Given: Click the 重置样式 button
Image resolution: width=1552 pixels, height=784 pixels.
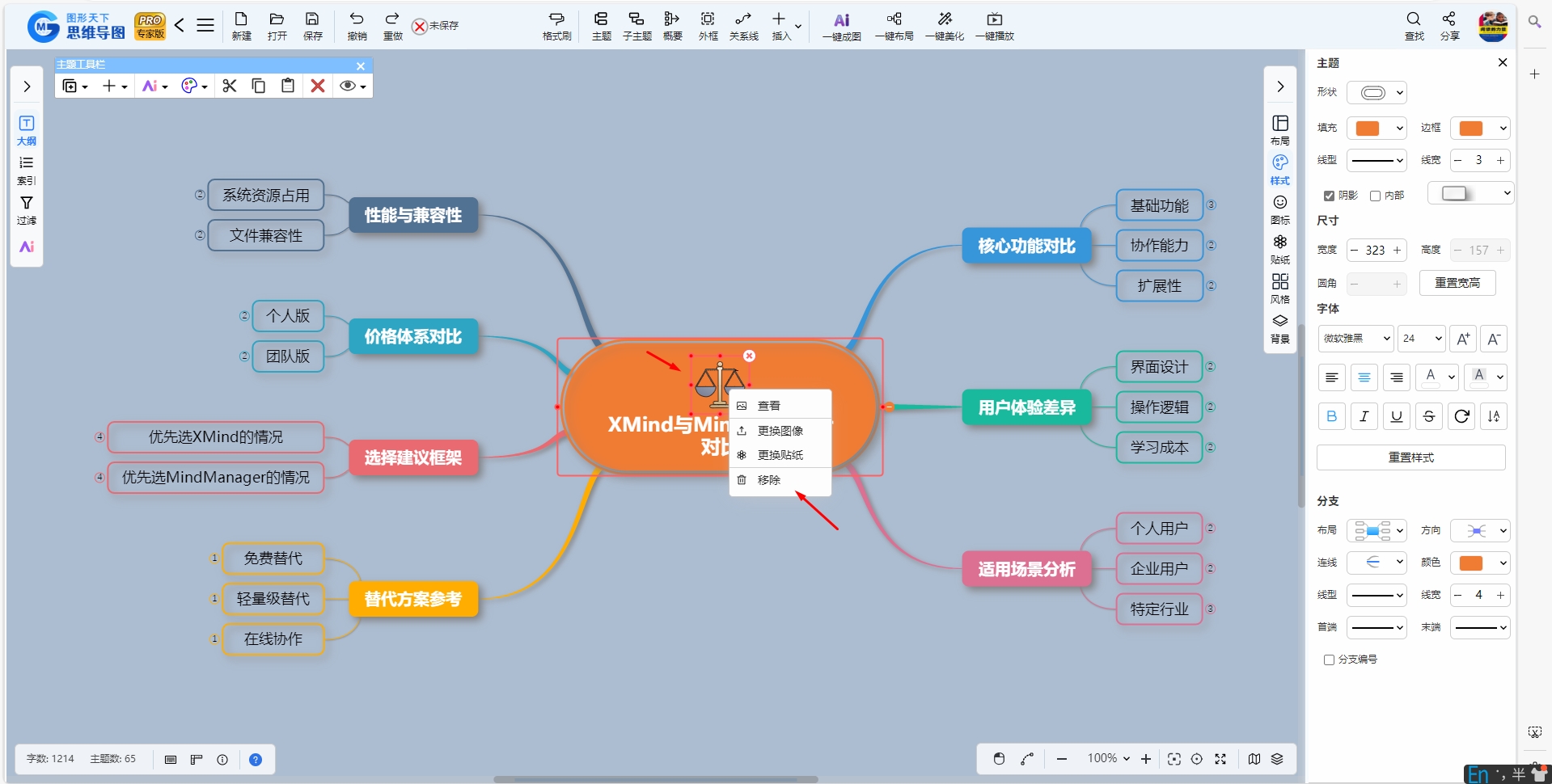Looking at the screenshot, I should 1411,457.
